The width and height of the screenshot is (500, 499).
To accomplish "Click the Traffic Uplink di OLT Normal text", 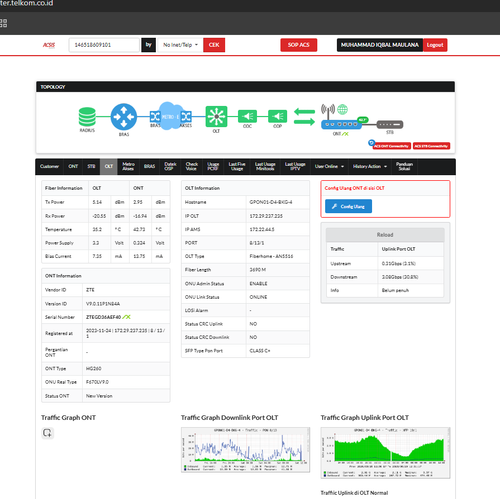I will (354, 493).
